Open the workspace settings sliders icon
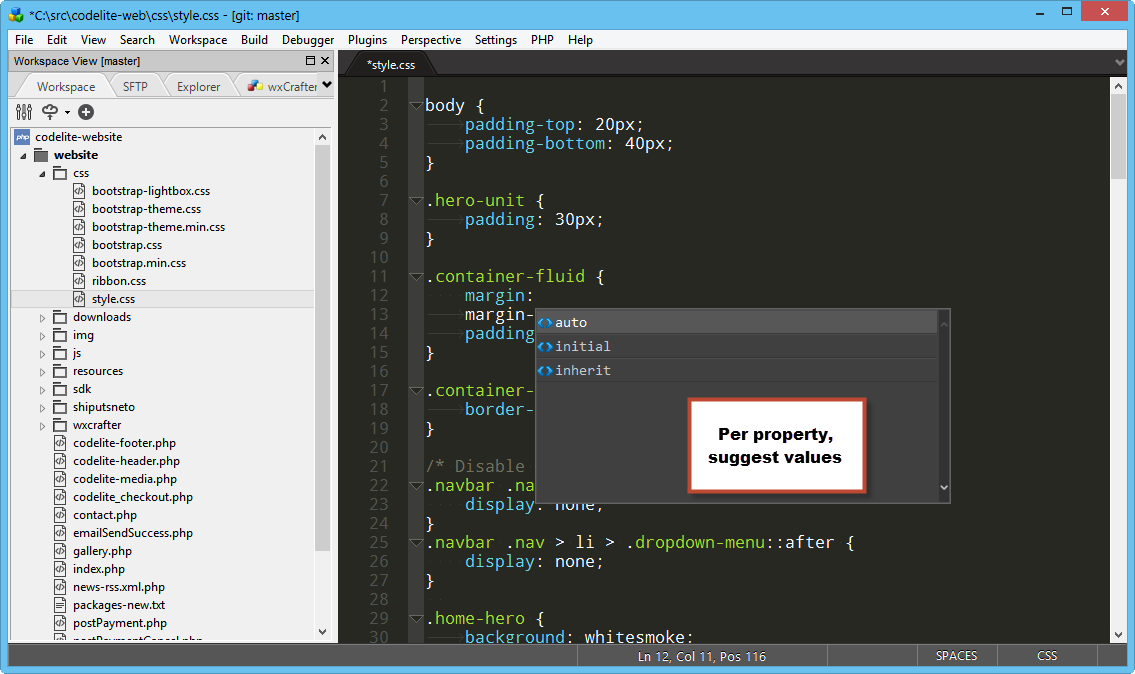 (24, 111)
